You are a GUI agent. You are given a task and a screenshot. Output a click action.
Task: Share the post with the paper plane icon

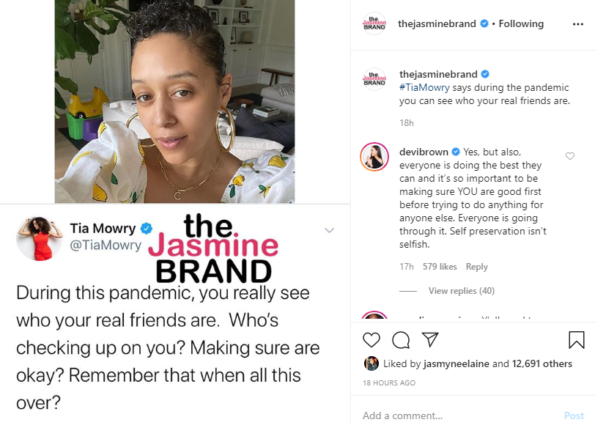(x=430, y=339)
